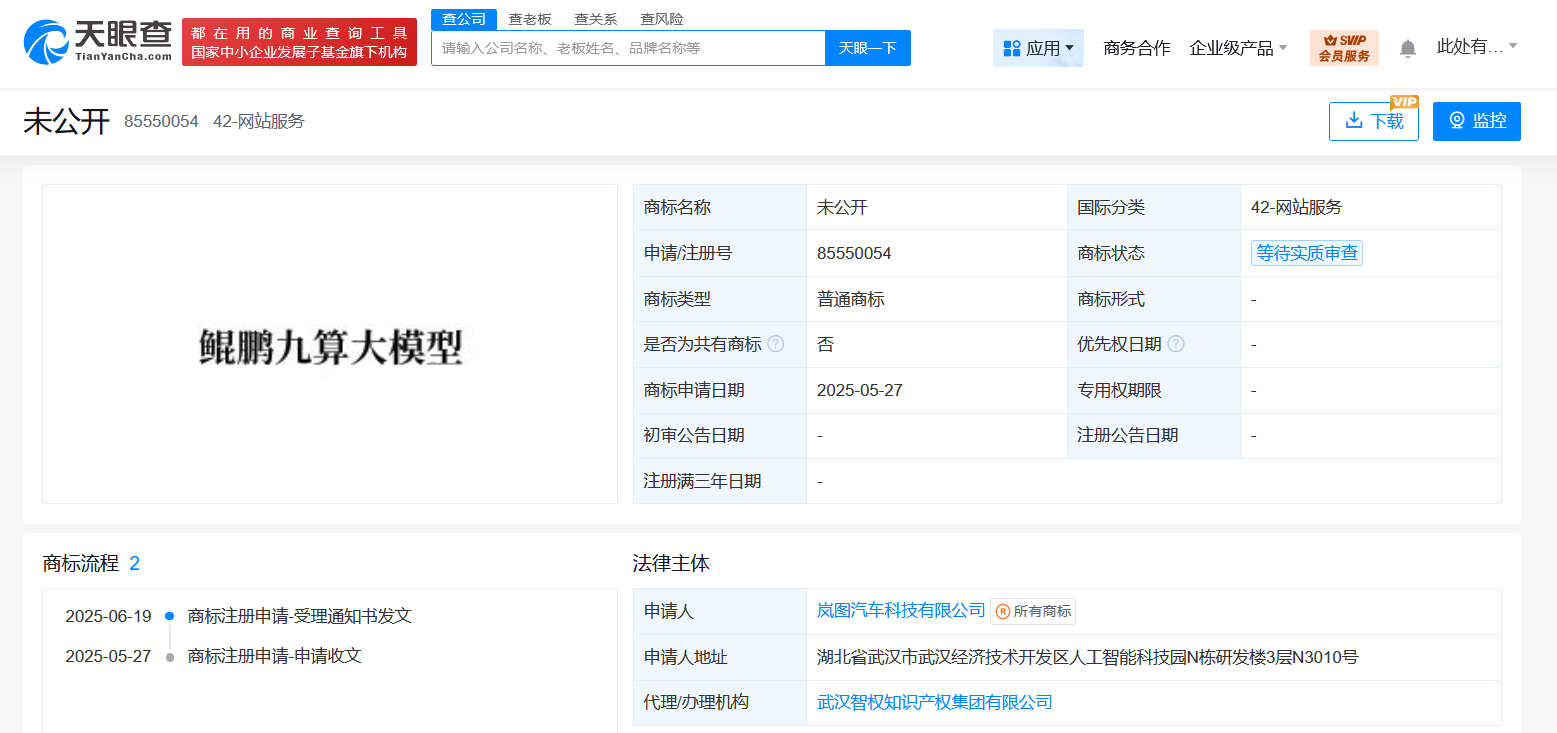Screen dimensions: 1557x733
Task: Click the 下载 download button
Action: coord(1373,121)
